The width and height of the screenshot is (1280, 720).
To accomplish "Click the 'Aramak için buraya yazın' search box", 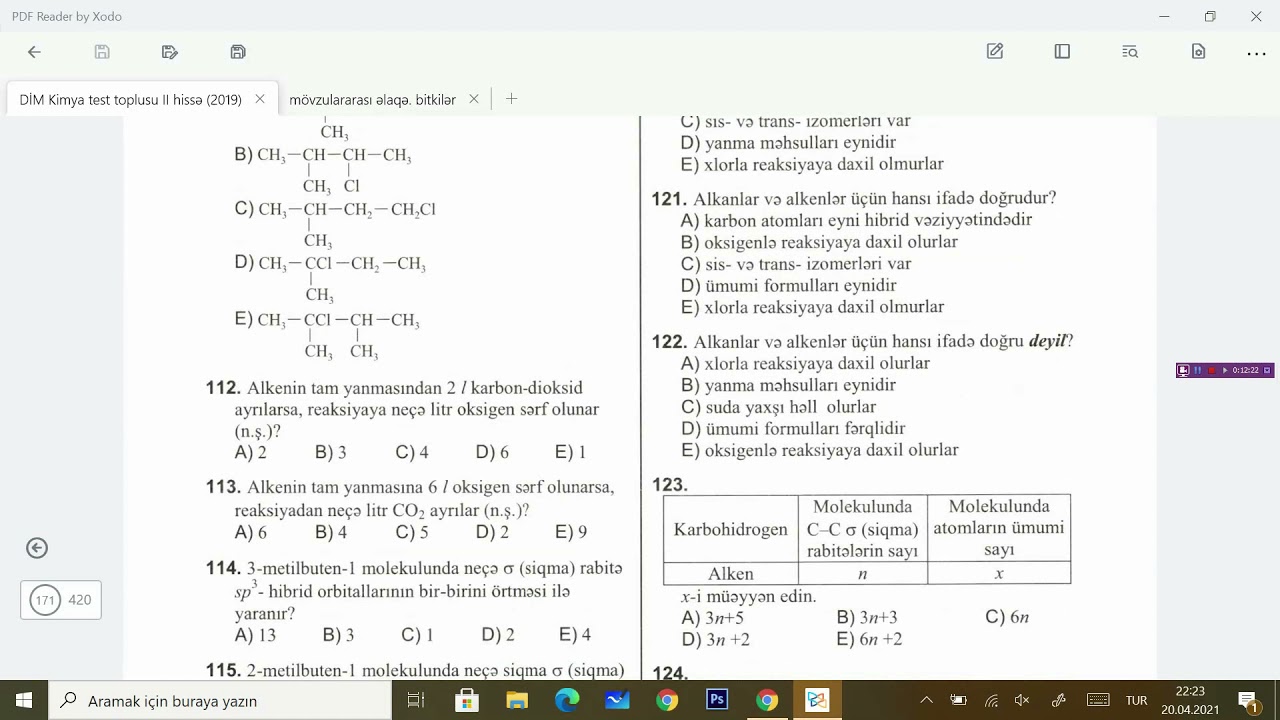I will (220, 700).
